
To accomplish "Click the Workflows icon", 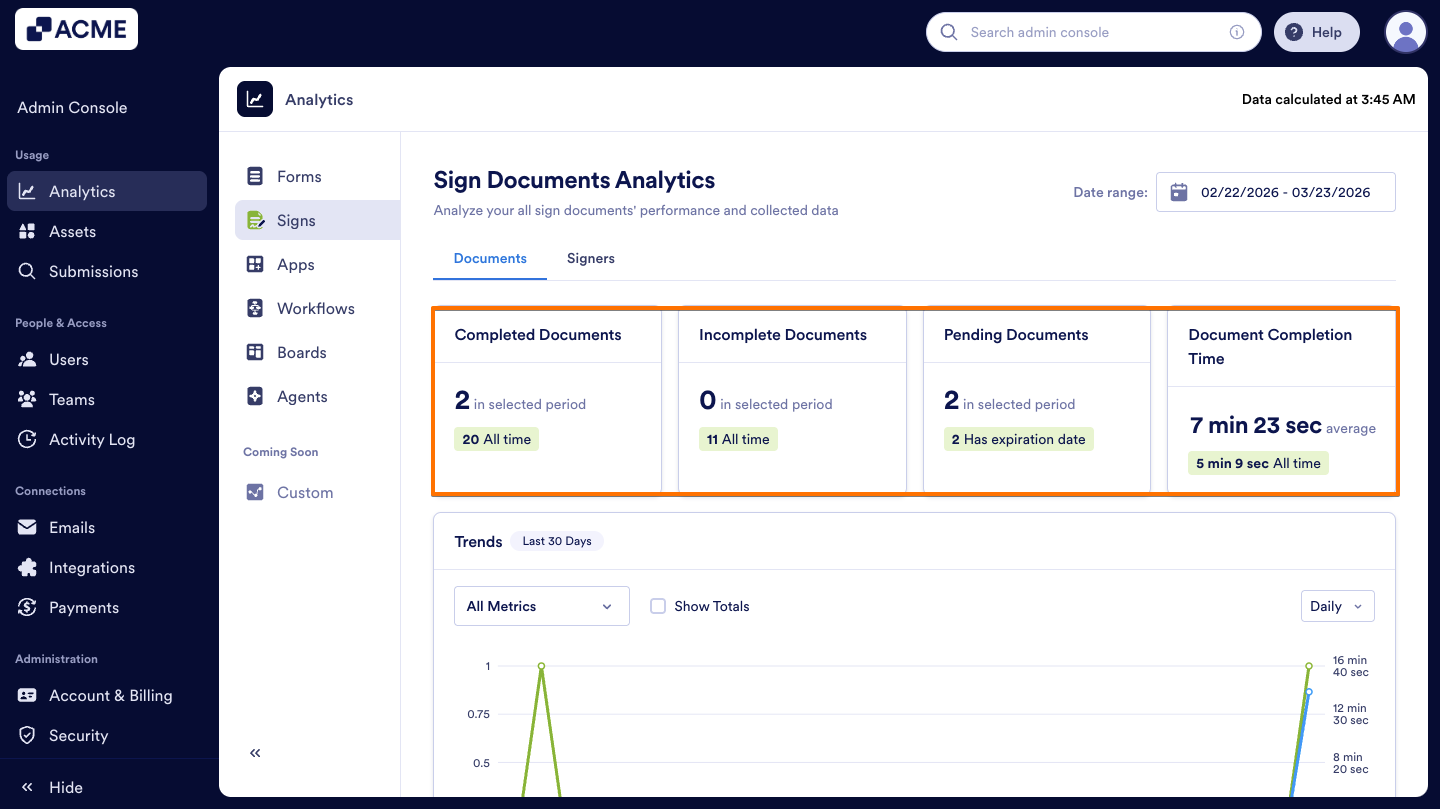I will tap(257, 308).
